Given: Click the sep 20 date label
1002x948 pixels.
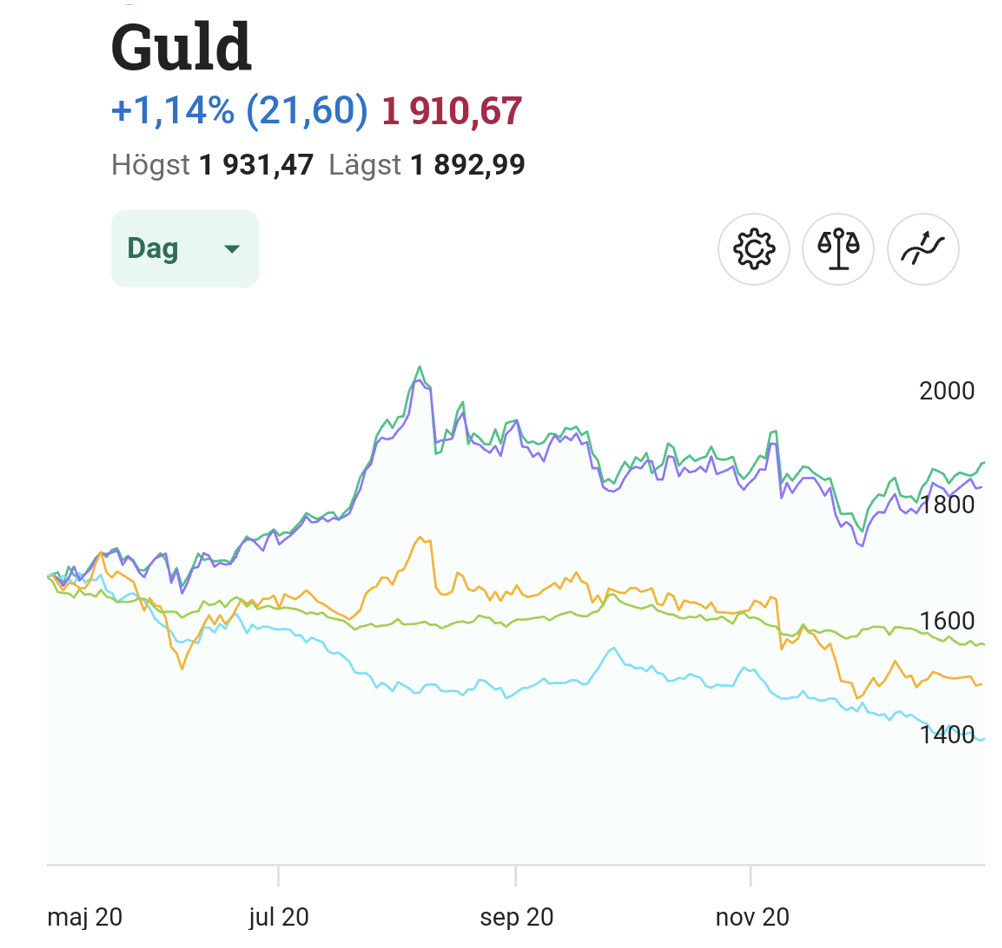Looking at the screenshot, I should 516,916.
